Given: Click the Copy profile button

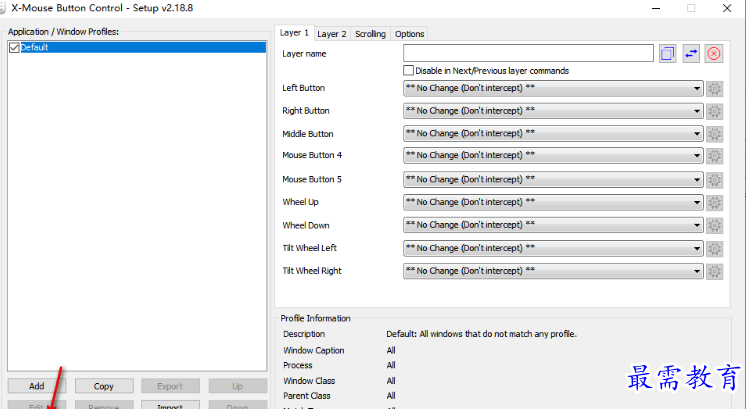Looking at the screenshot, I should pyautogui.click(x=104, y=386).
